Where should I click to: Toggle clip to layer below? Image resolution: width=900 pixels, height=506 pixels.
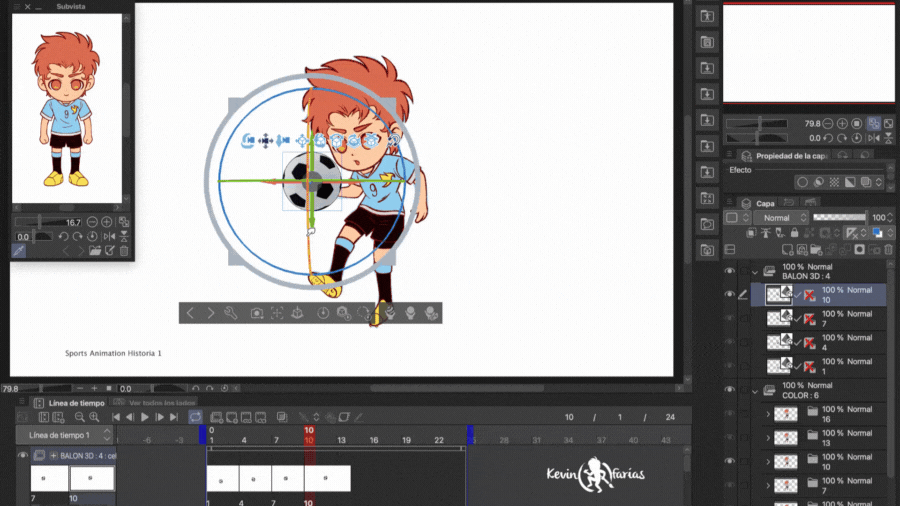751,233
